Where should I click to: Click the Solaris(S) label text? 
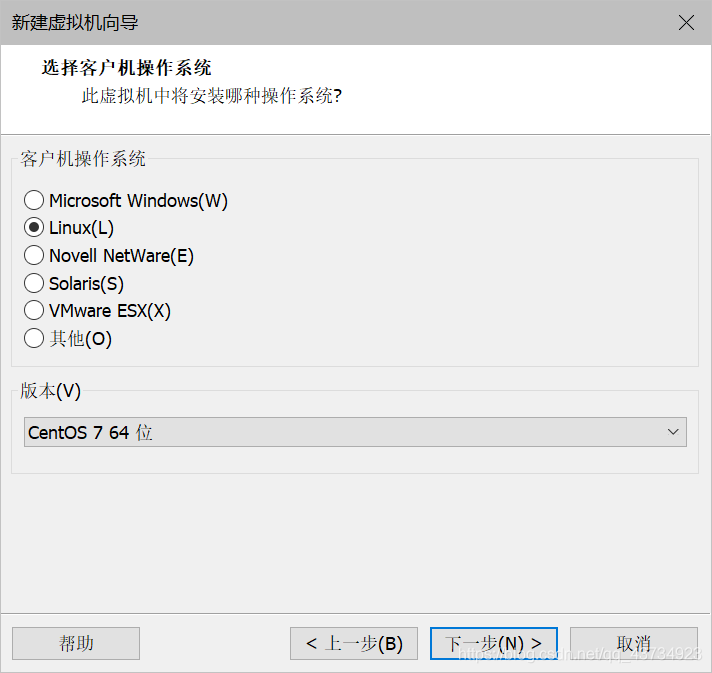86,283
